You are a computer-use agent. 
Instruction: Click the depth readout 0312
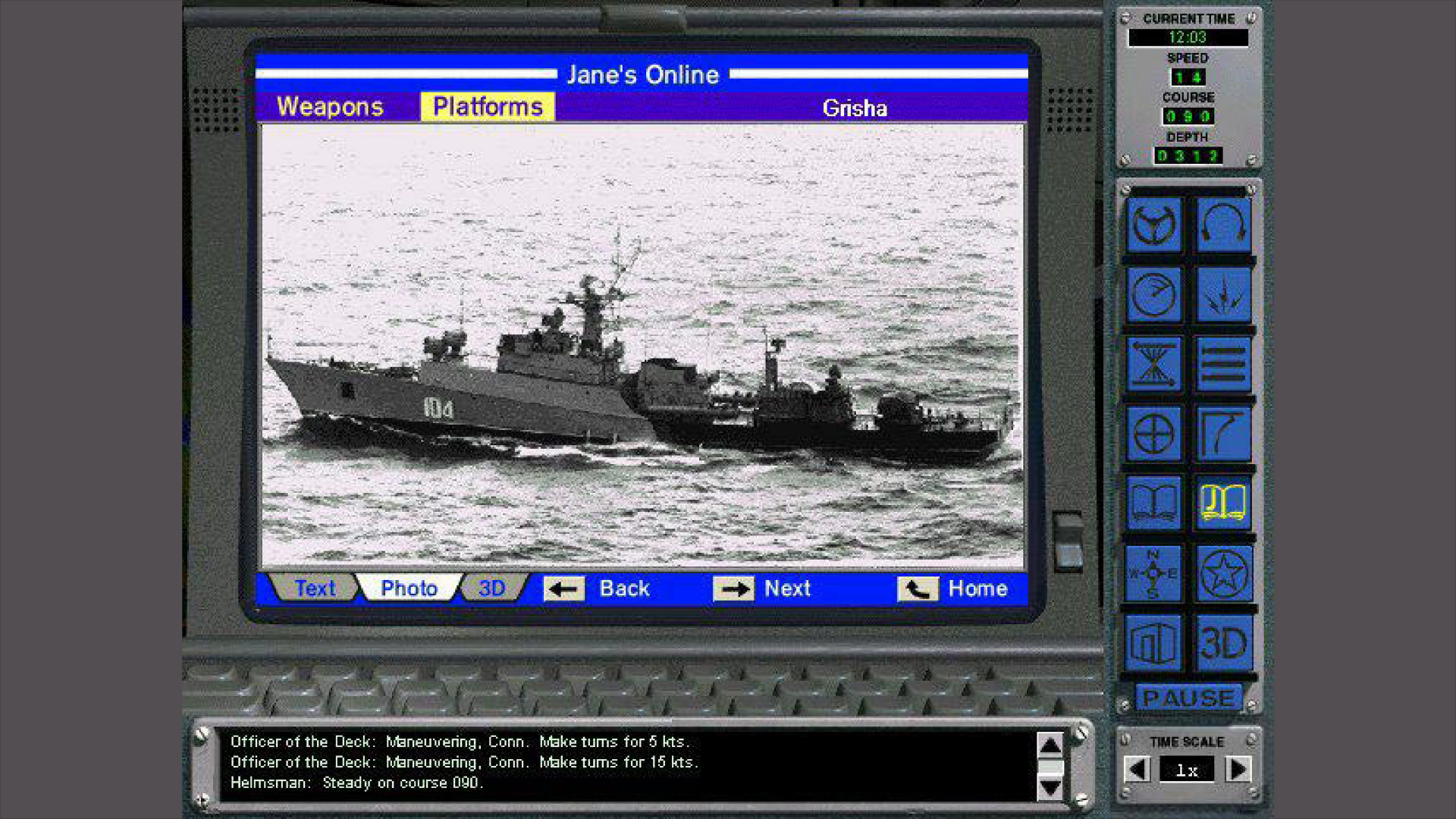click(x=1188, y=155)
